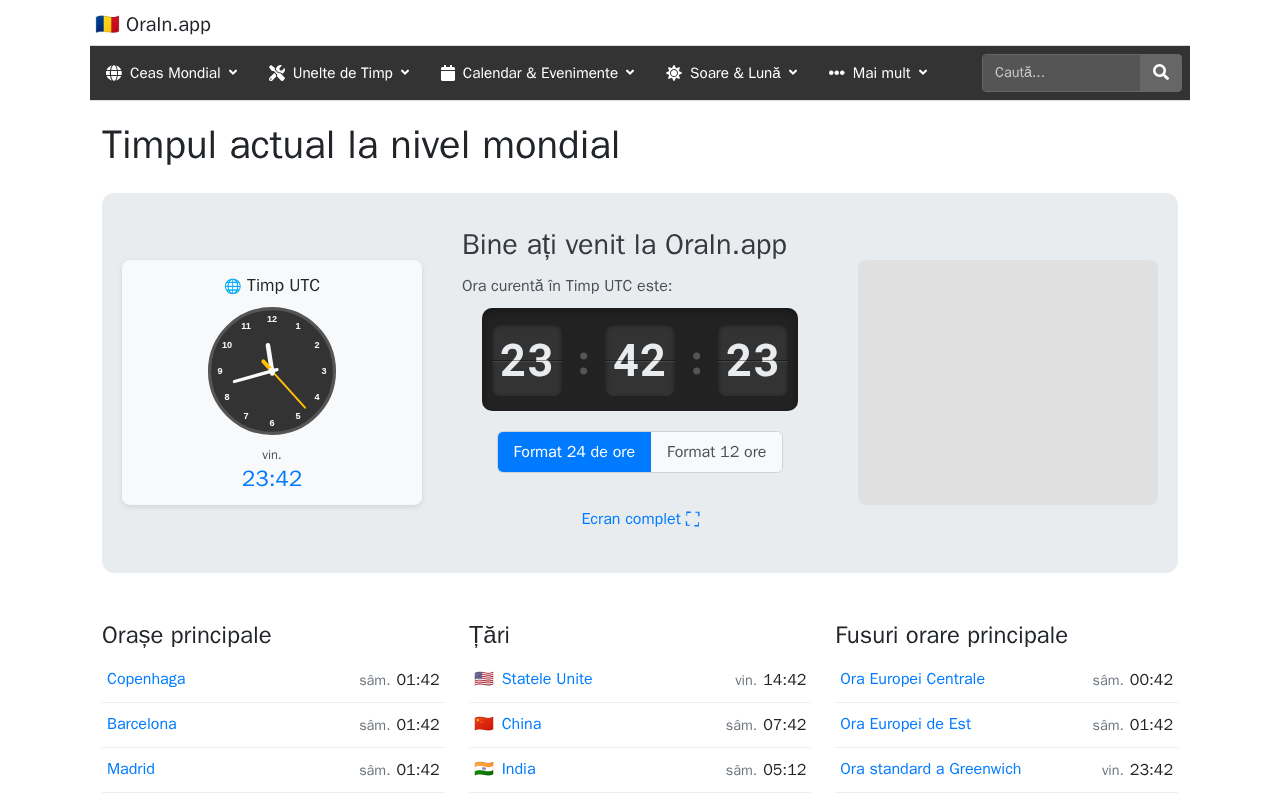The image size is (1280, 800).
Task: Open the Barcelona city link
Action: (x=142, y=724)
